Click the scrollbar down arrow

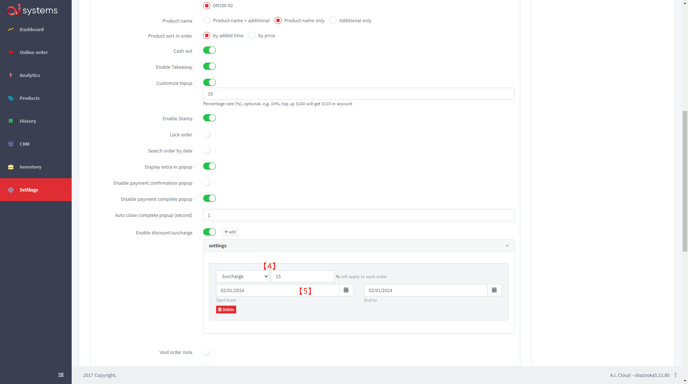pos(684,381)
